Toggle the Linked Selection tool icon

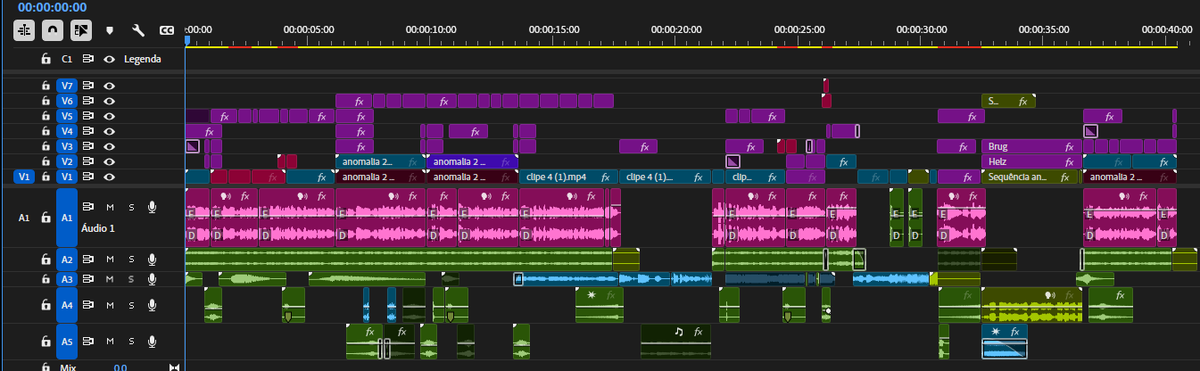[82, 30]
